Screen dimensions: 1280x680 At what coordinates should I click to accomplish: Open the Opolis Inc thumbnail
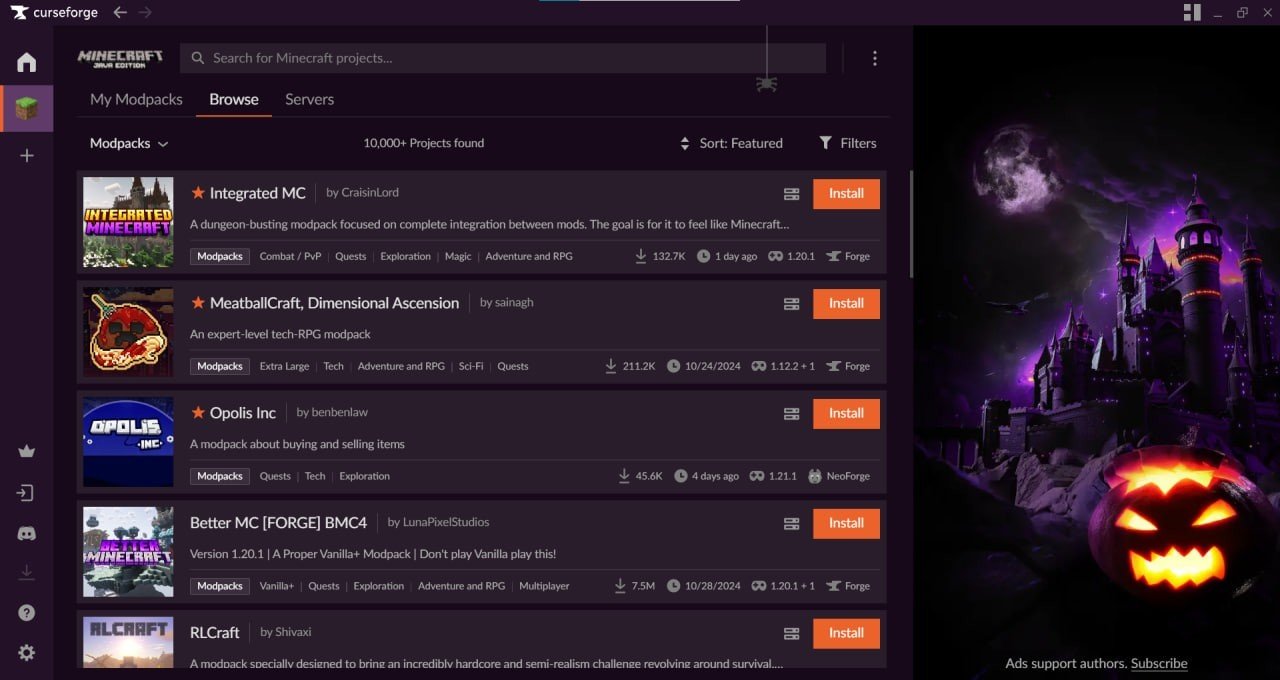click(x=128, y=442)
